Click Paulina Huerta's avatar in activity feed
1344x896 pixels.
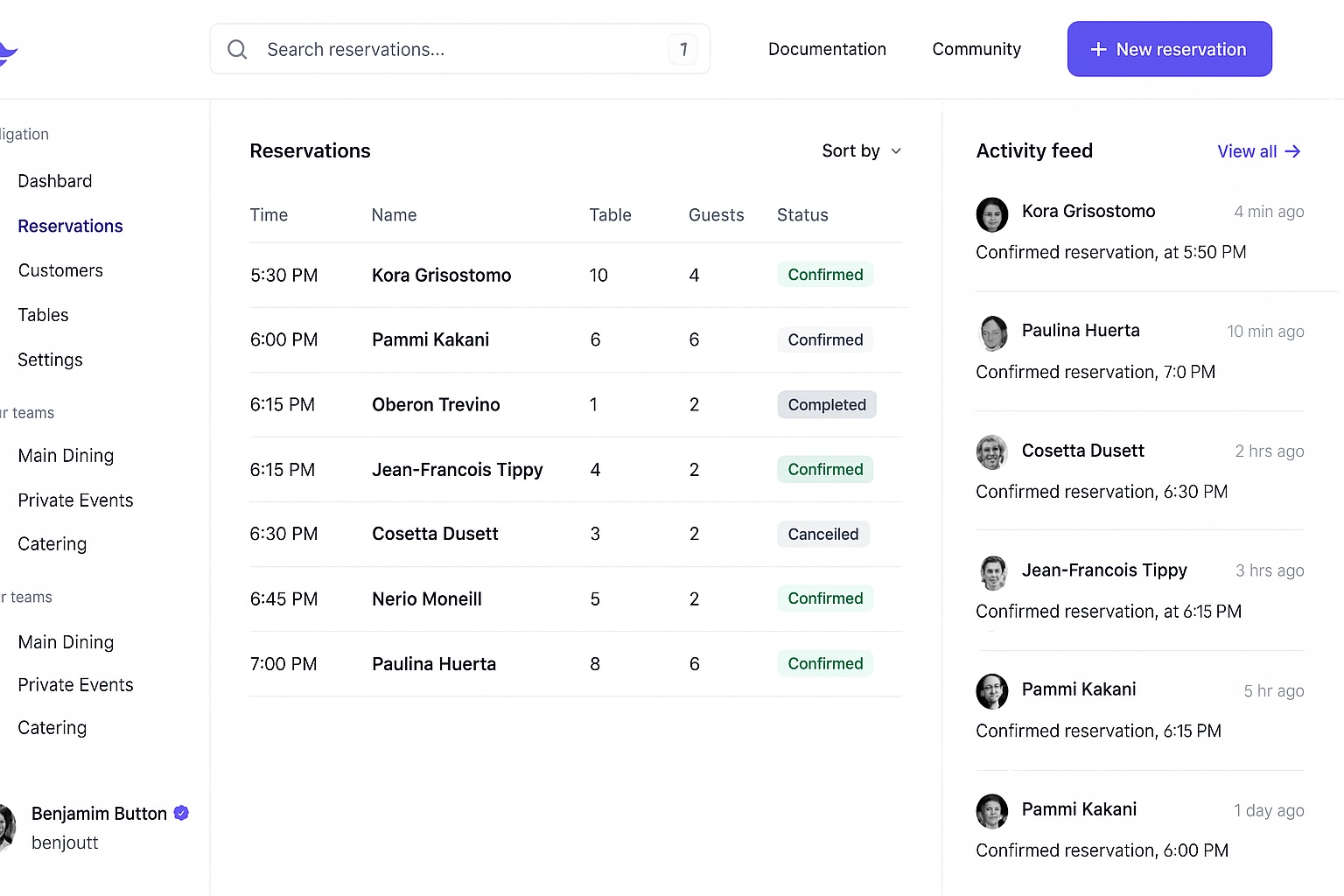(991, 333)
